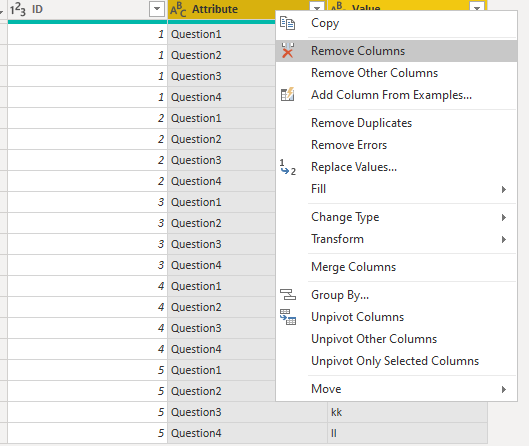Open the Transform menu item

point(396,239)
